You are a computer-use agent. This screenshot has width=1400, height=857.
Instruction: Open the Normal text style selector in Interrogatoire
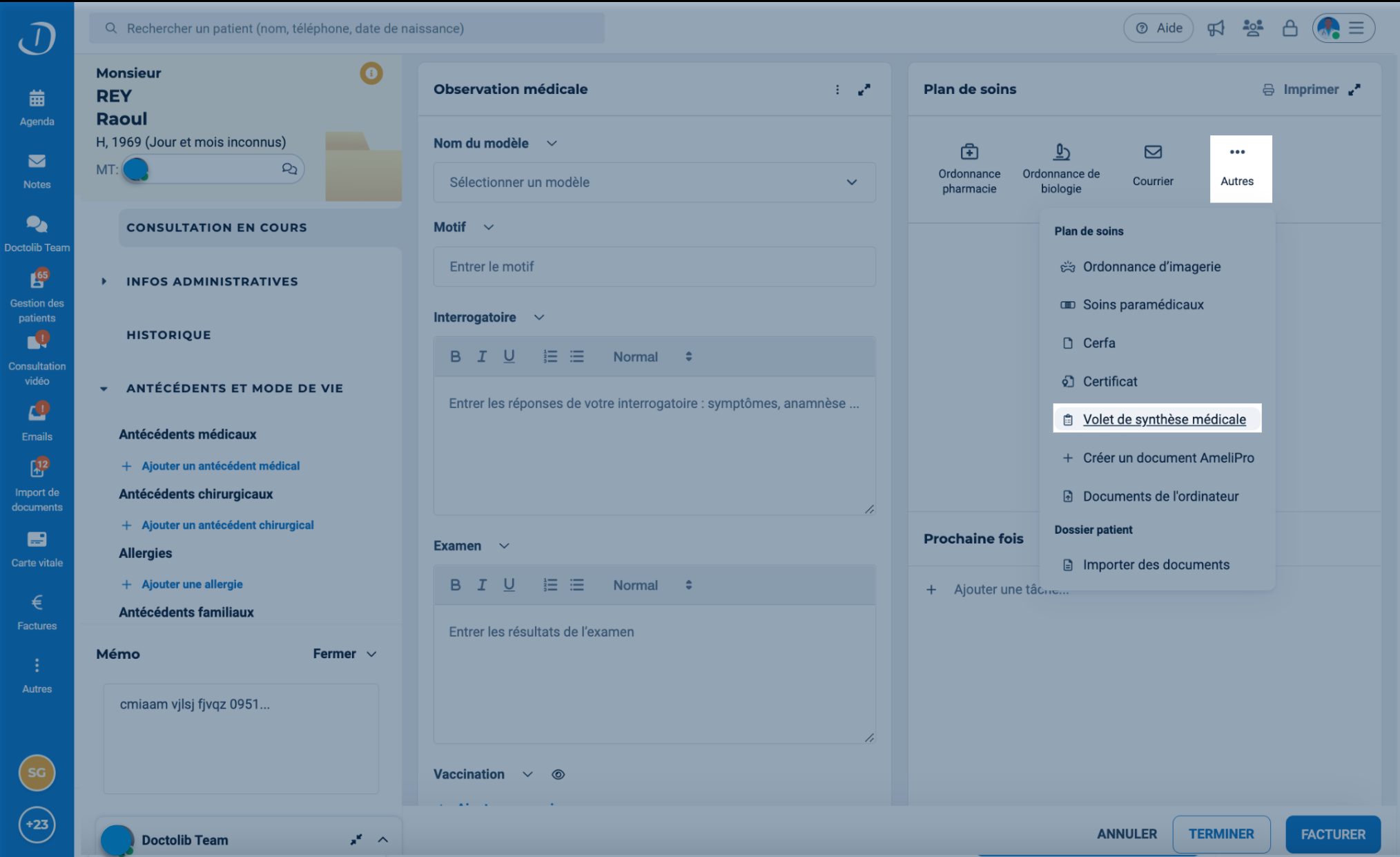click(652, 357)
